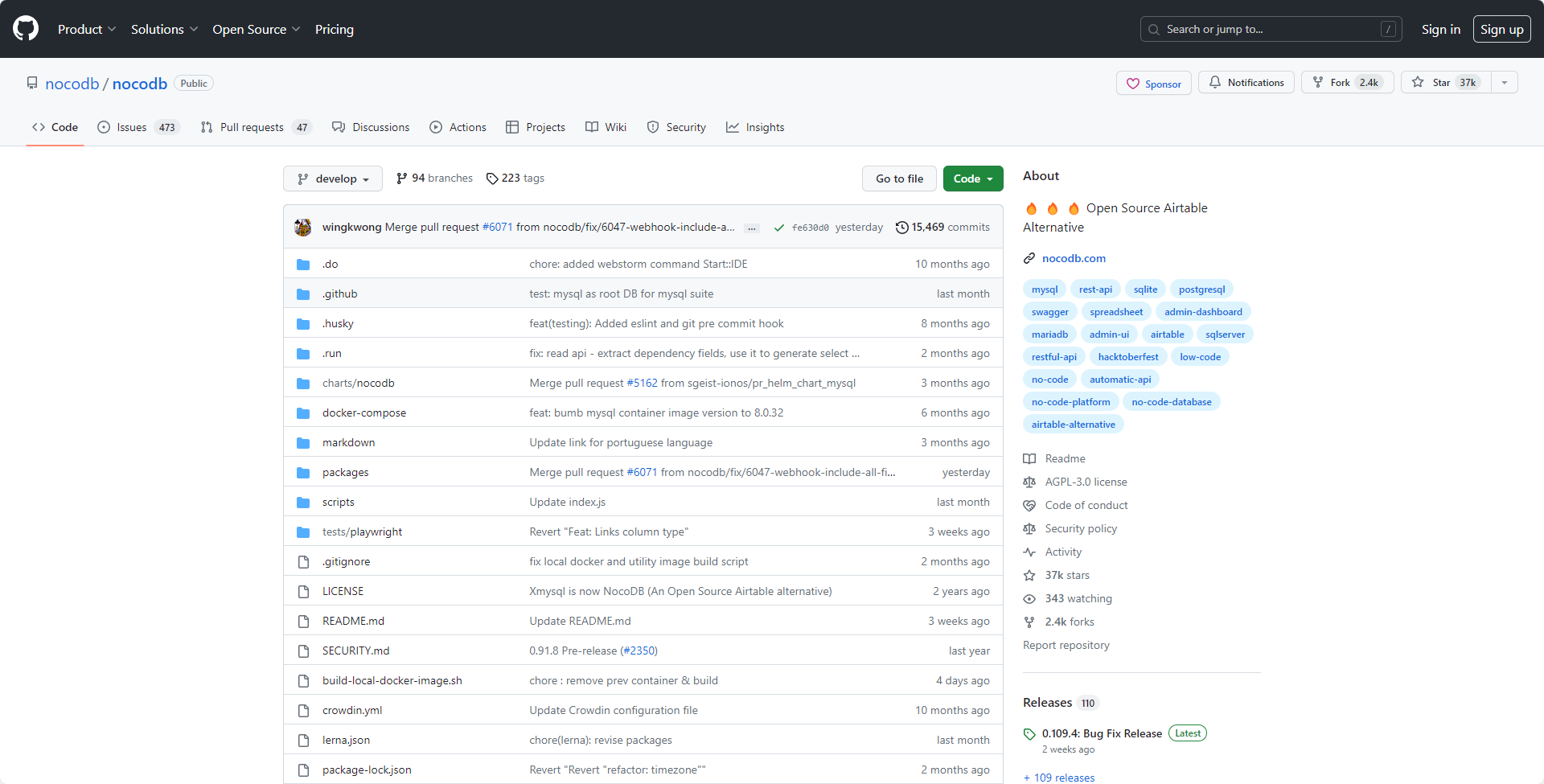This screenshot has height=784, width=1544.
Task: Open the docker-compose folder
Action: [x=364, y=413]
